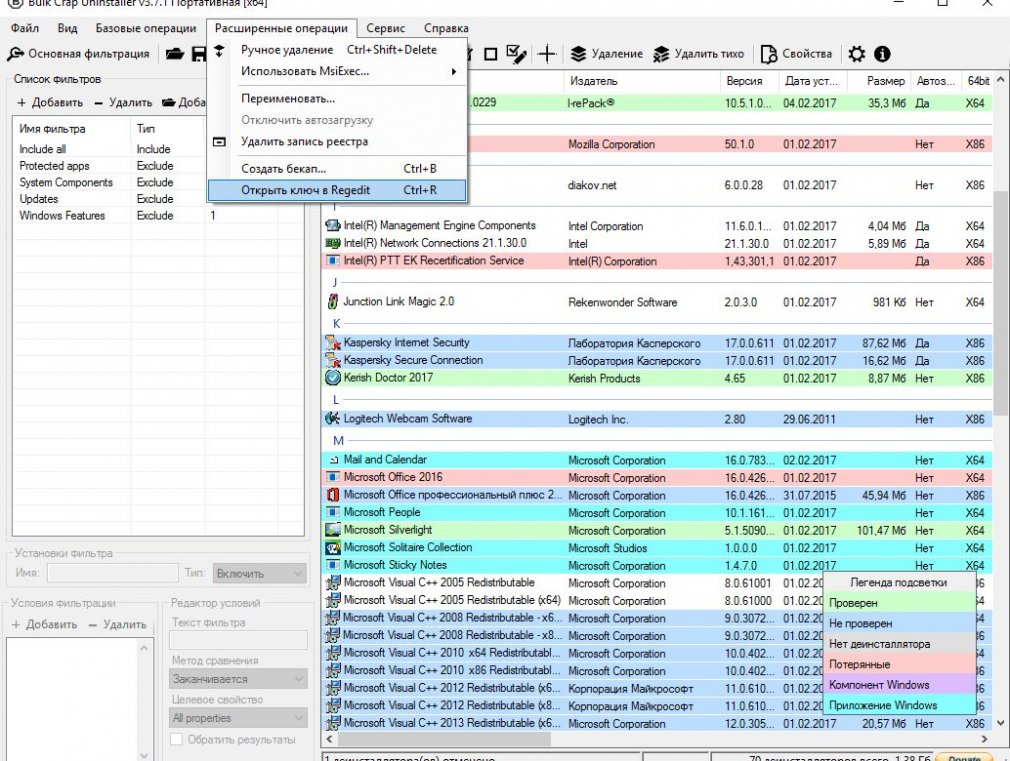The width and height of the screenshot is (1010, 761).
Task: Click the Kerish Doctor 2017 icon
Action: [332, 378]
